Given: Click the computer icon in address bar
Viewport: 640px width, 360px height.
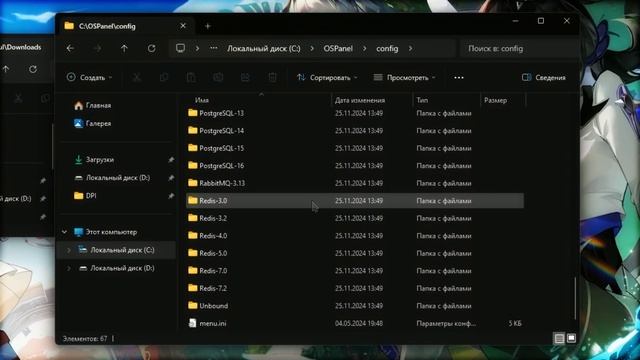Looking at the screenshot, I should tap(180, 48).
